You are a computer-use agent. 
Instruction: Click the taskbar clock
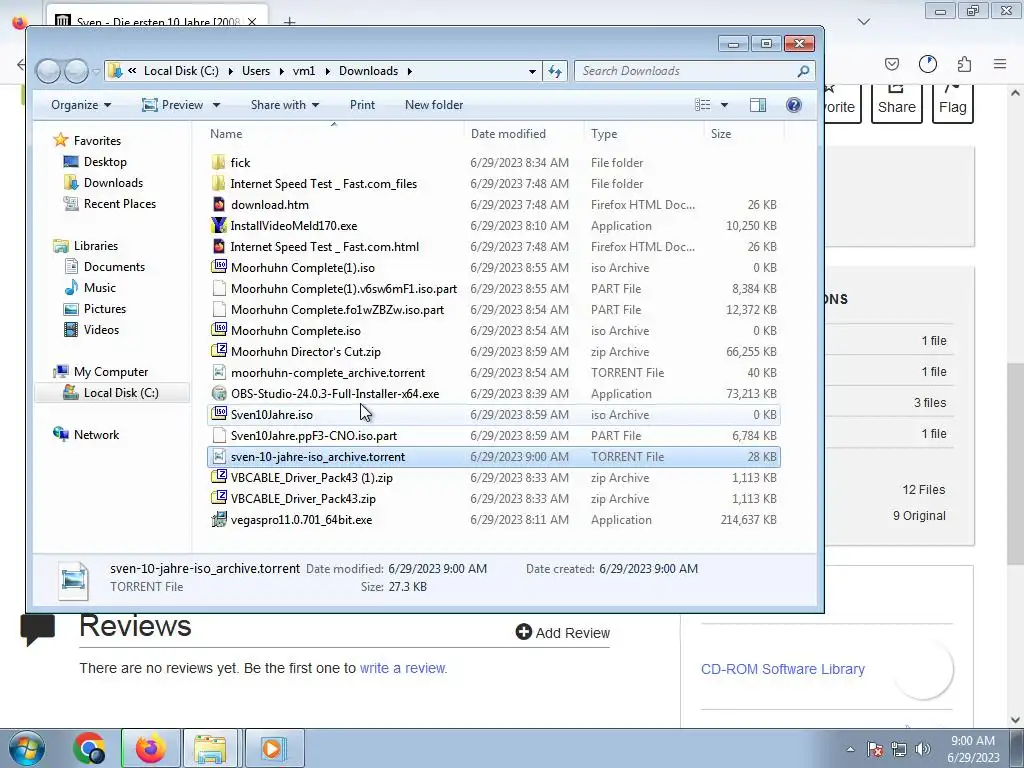pos(973,749)
